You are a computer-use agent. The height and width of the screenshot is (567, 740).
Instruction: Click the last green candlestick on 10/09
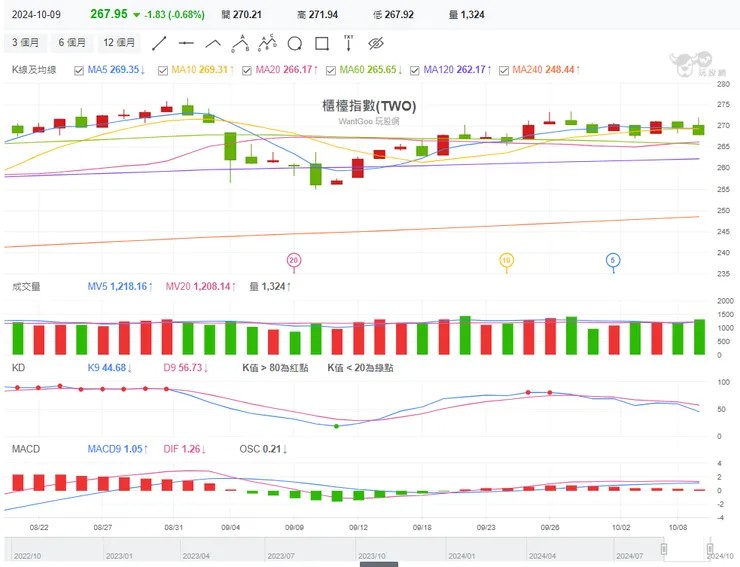click(x=698, y=129)
